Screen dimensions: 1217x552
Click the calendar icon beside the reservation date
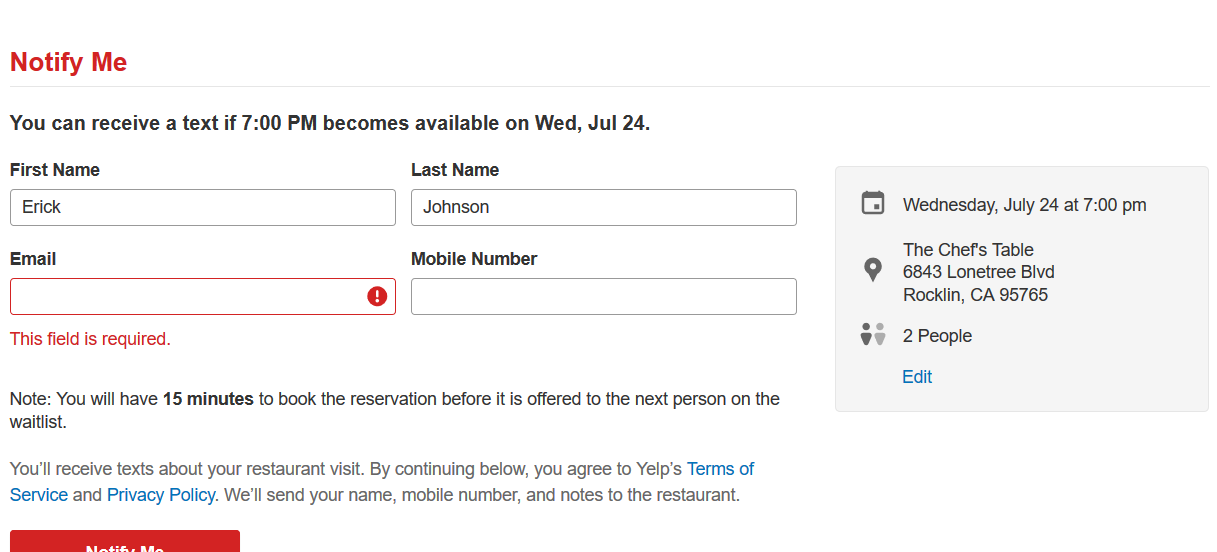click(873, 203)
